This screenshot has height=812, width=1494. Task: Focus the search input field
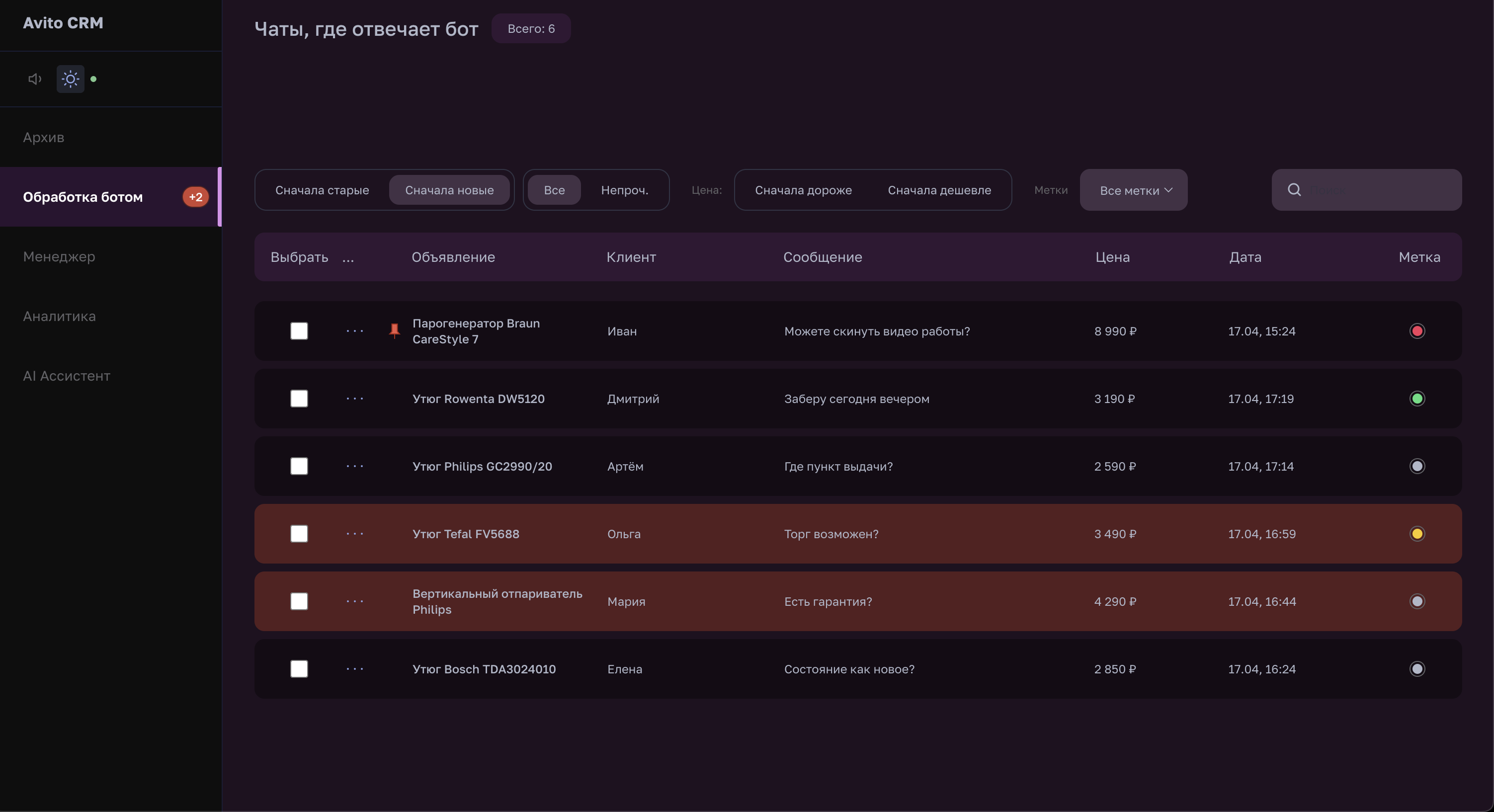pyautogui.click(x=1380, y=190)
